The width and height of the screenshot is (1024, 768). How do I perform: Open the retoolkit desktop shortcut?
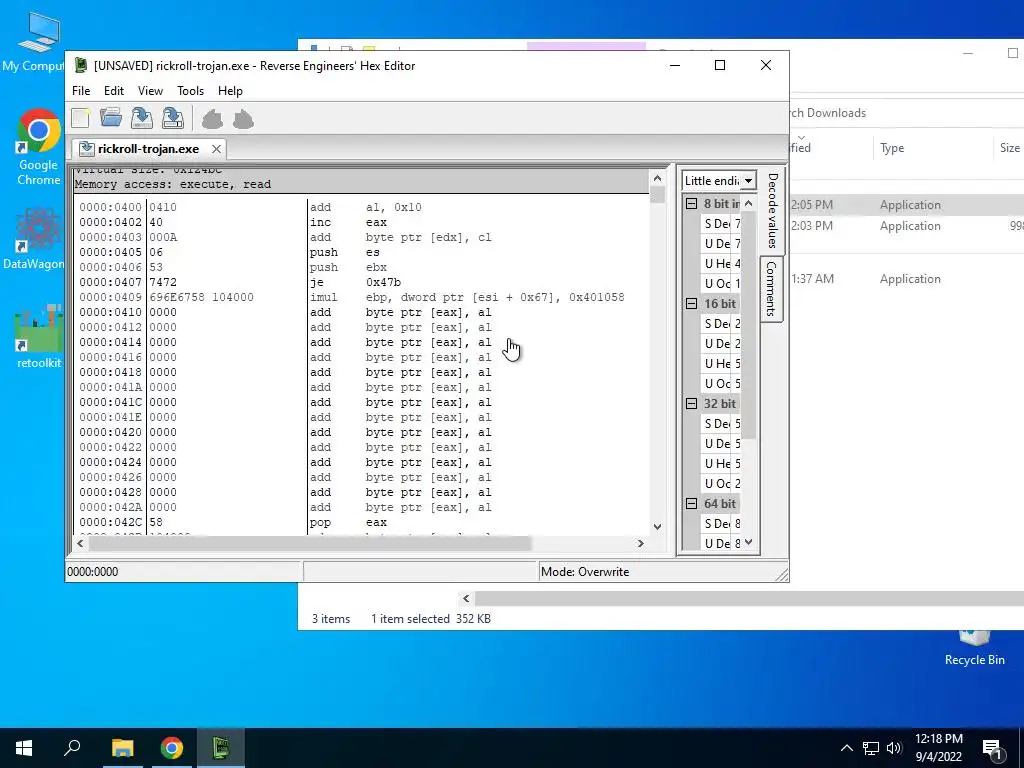point(39,337)
